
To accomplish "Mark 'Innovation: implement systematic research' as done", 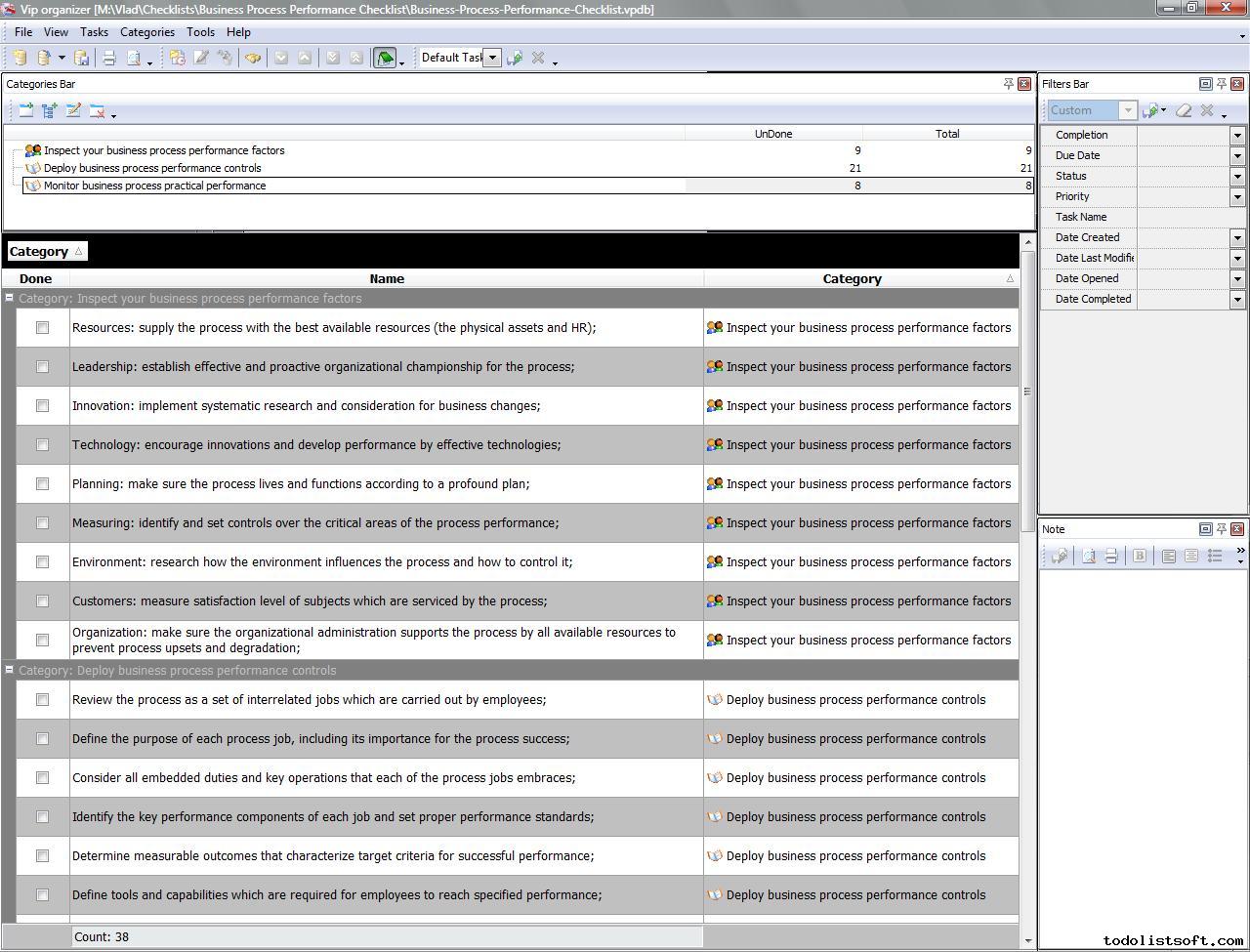I will (x=42, y=406).
